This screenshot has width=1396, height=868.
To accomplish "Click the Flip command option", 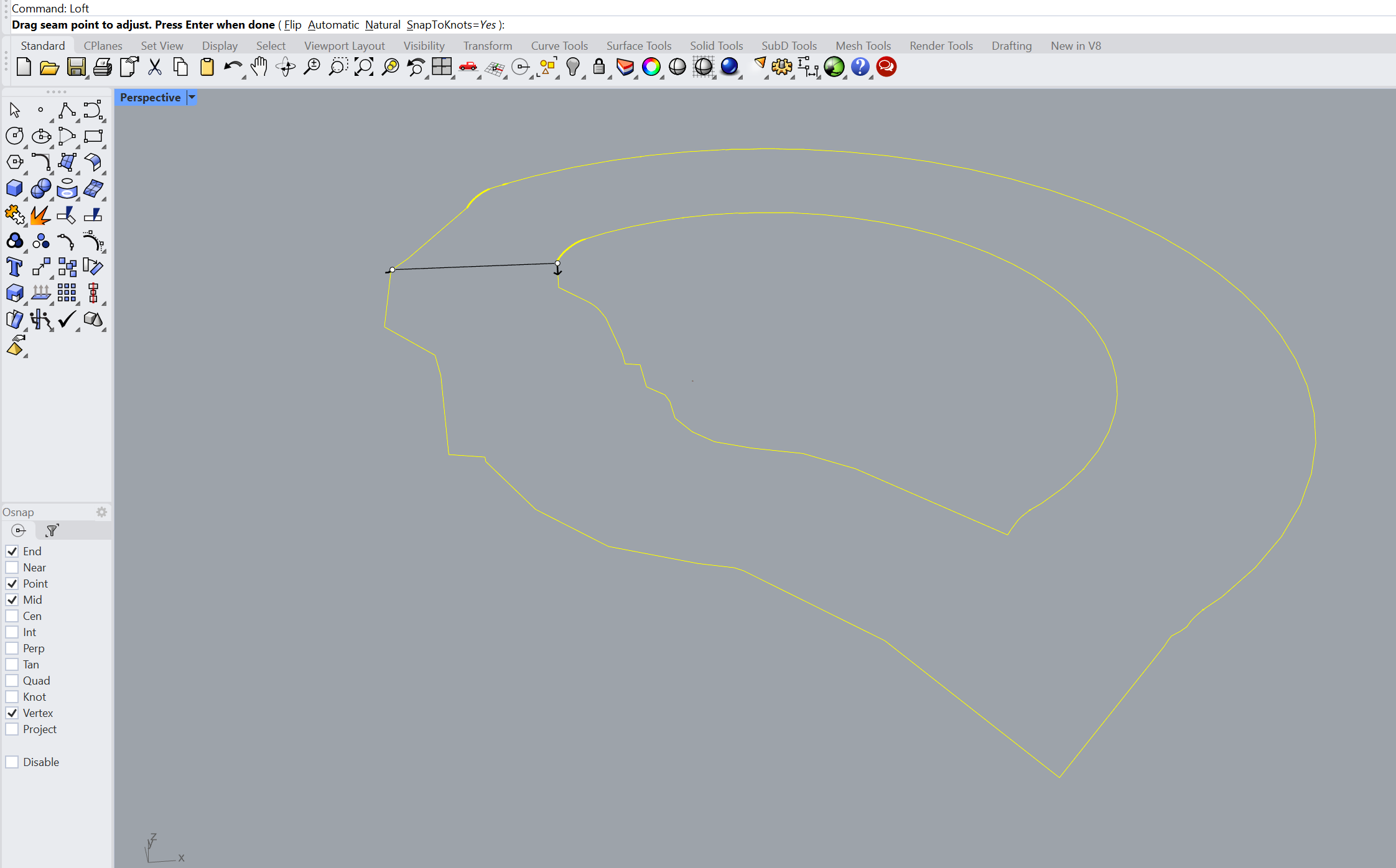I will 292,25.
